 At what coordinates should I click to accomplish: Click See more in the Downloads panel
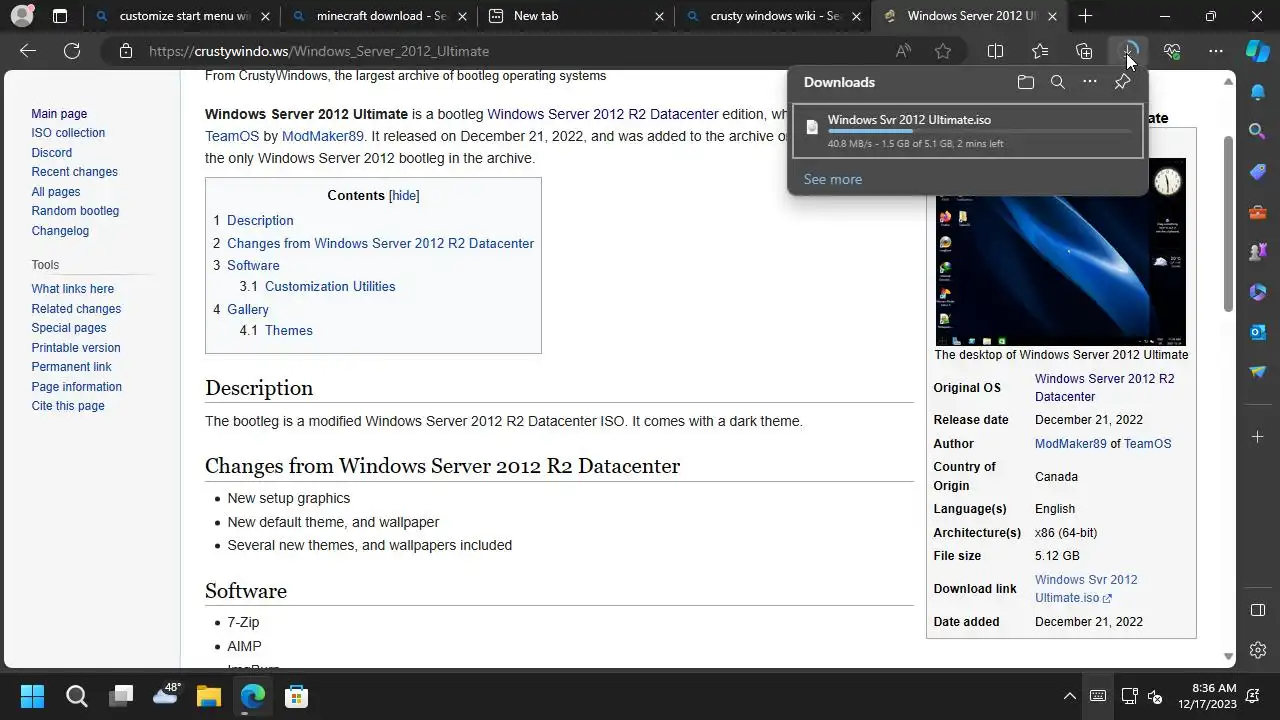[833, 179]
